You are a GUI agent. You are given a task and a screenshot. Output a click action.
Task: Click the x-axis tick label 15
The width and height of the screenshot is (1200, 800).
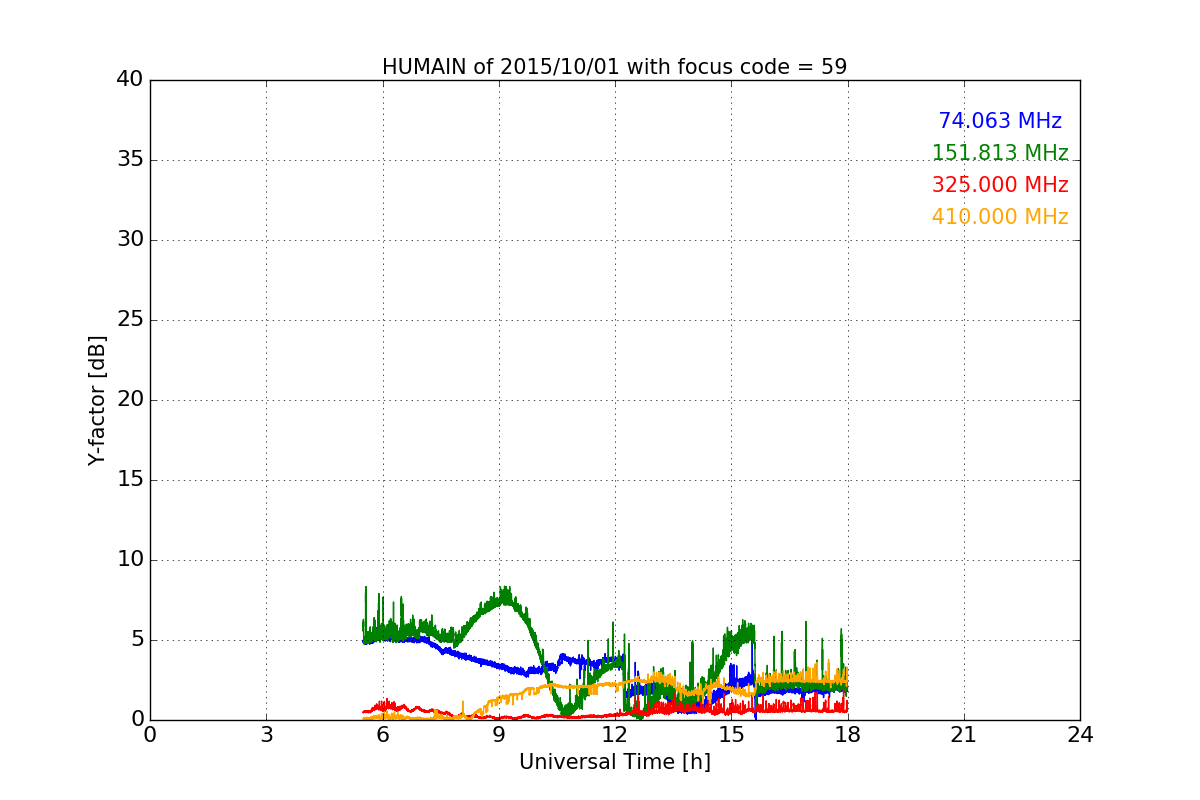(x=731, y=734)
